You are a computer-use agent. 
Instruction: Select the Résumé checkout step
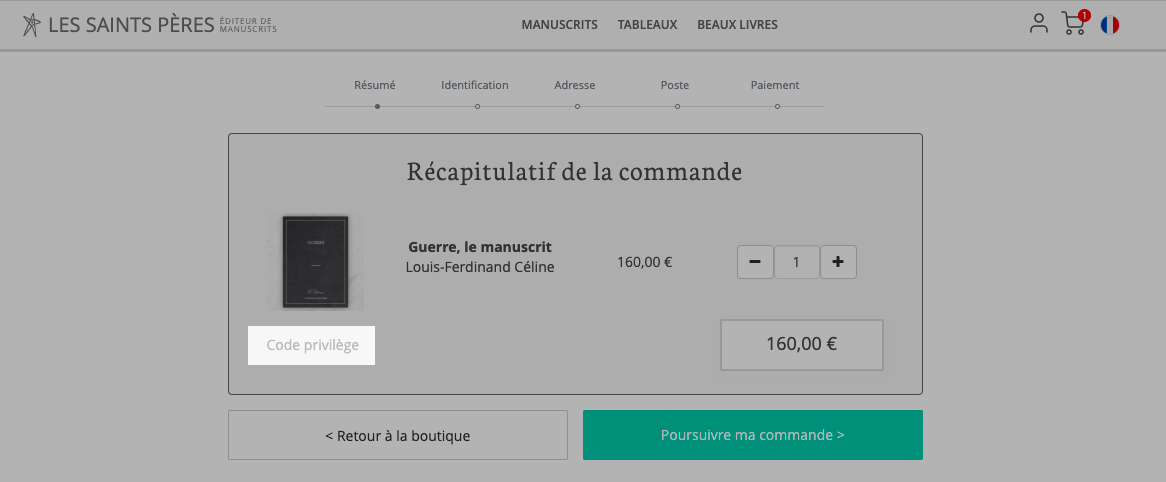[375, 85]
